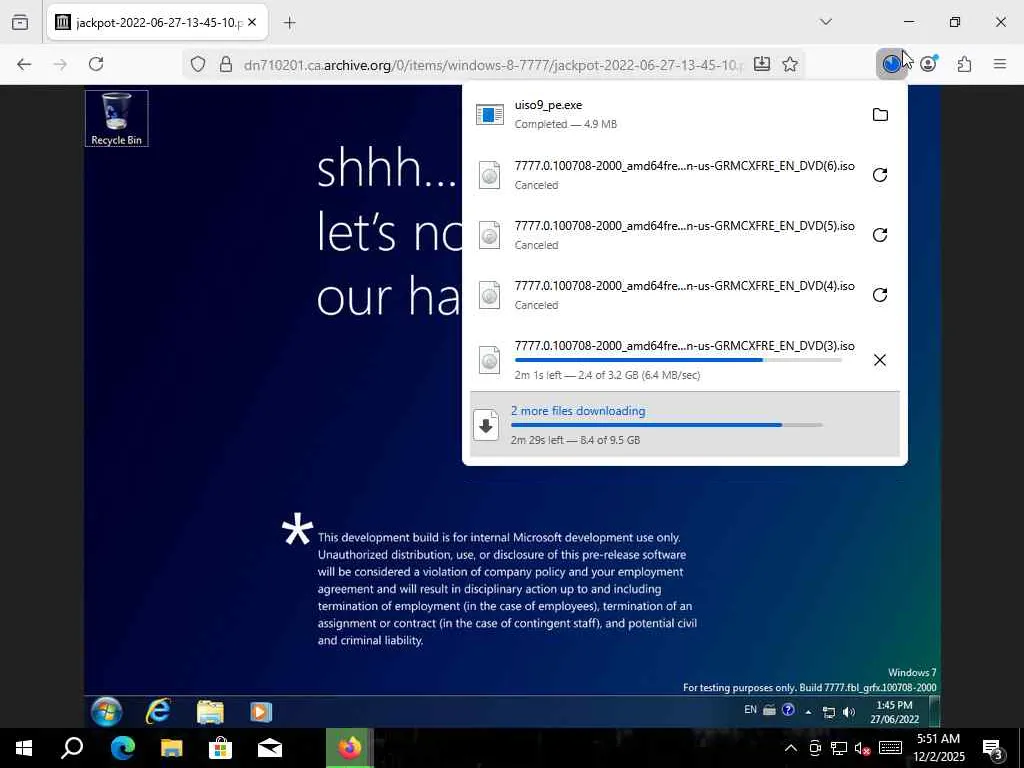Click the Recycle Bin in the image
The height and width of the screenshot is (768, 1024).
[116, 118]
